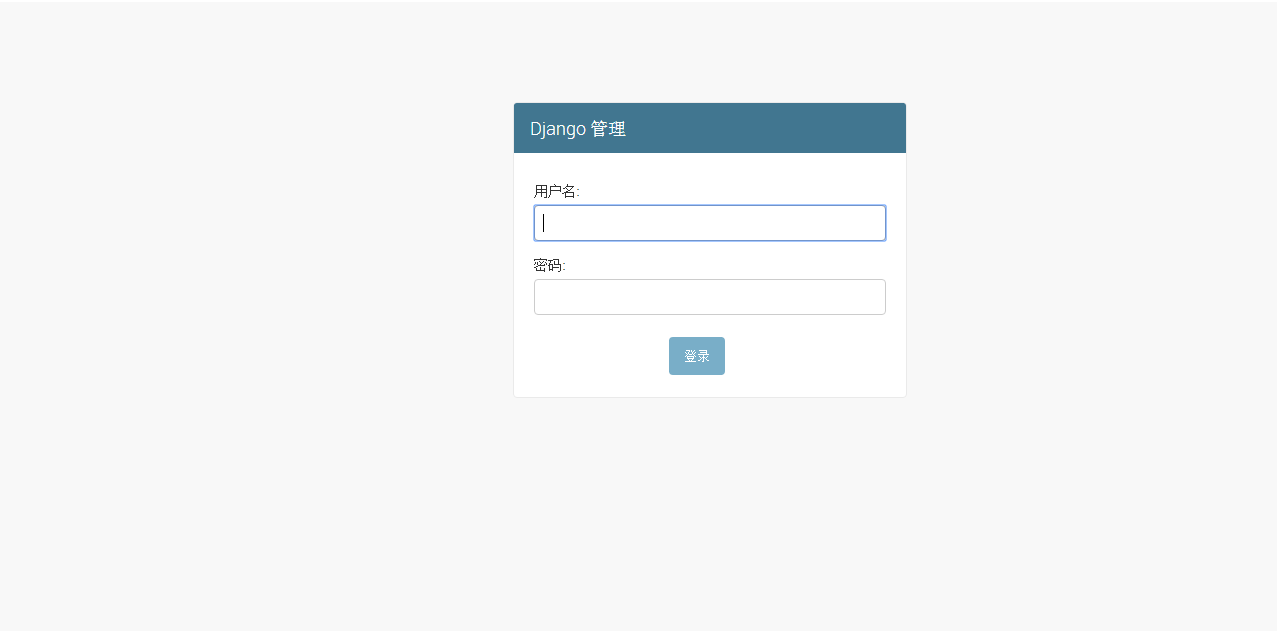Screen dimensions: 1277x631
Task: Click the word Django in the header
Action: click(x=558, y=129)
